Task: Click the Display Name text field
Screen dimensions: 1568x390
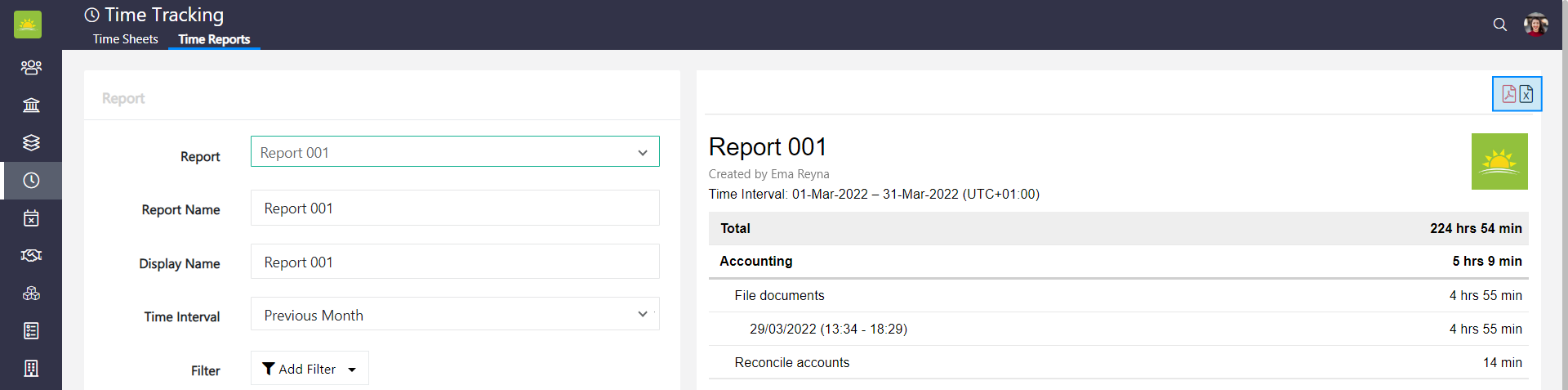Action: 455,262
